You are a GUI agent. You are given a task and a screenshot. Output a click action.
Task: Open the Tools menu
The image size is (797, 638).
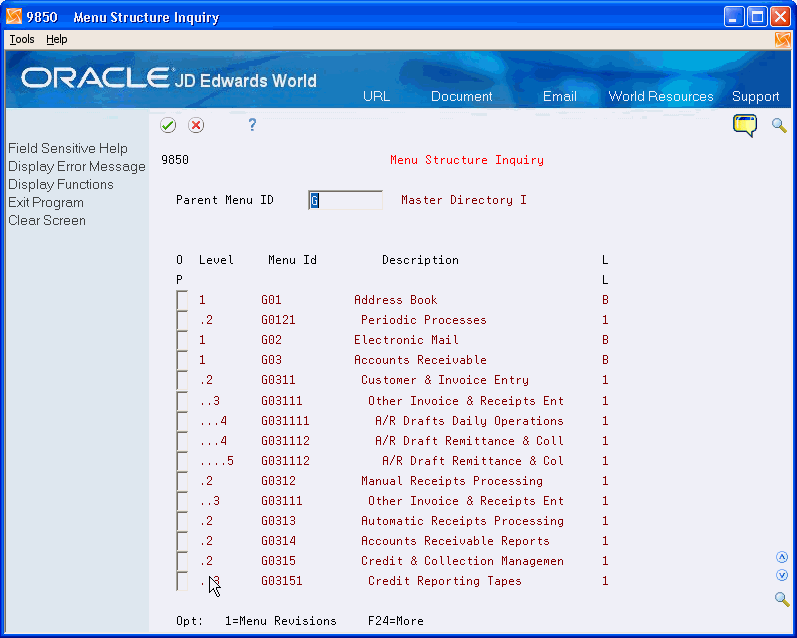pyautogui.click(x=22, y=39)
